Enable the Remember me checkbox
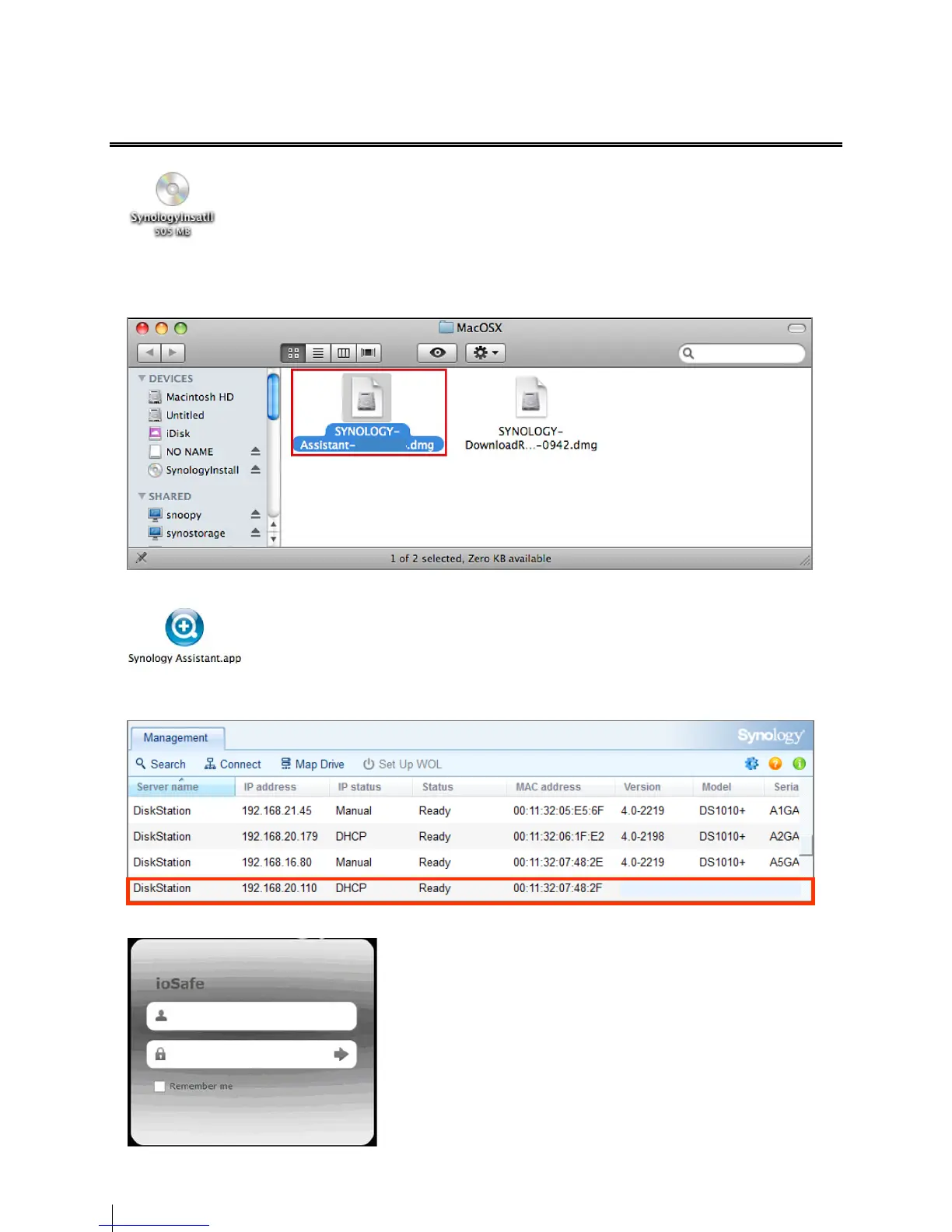This screenshot has width=952, height=1232. pos(159,1087)
